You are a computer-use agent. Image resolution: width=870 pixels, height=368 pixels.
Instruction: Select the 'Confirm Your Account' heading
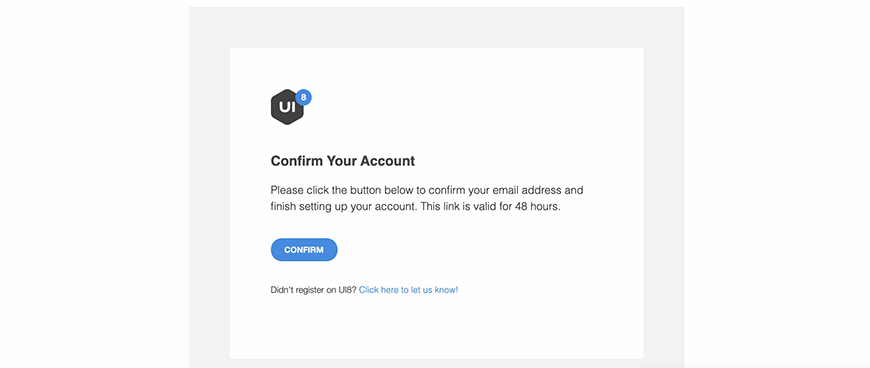click(x=343, y=162)
